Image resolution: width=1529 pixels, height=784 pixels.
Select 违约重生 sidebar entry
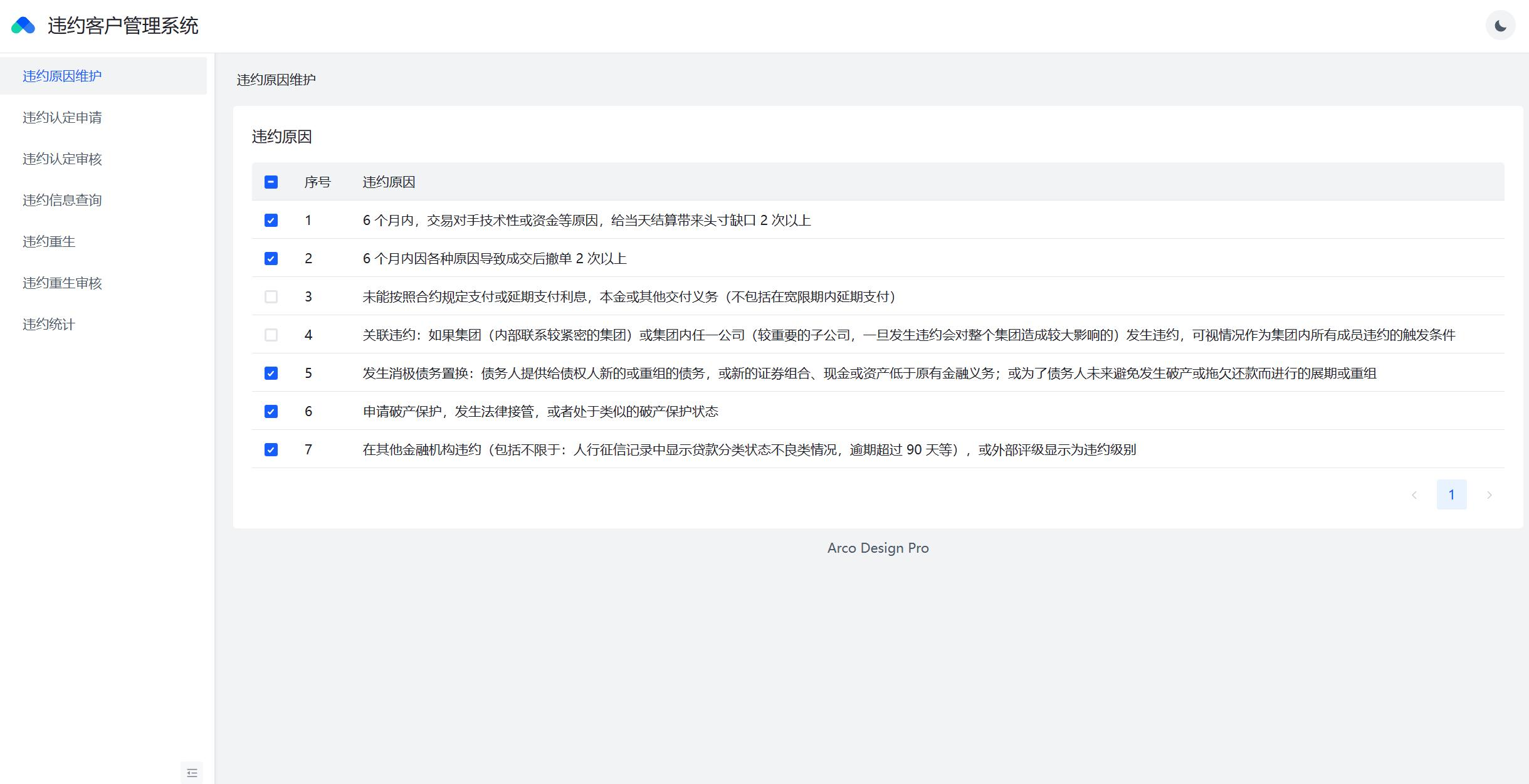(49, 242)
